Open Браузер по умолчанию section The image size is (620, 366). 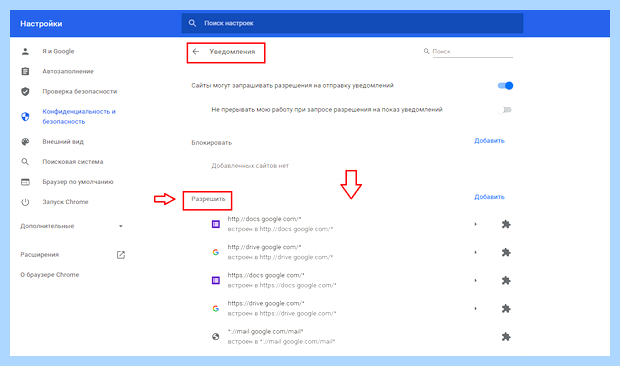pos(78,182)
